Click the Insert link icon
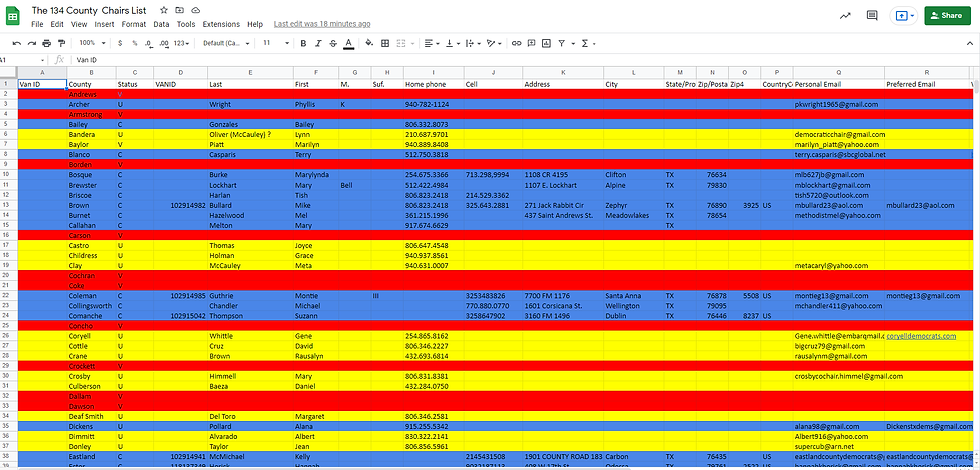Viewport: 980px width, 470px height. tap(516, 43)
